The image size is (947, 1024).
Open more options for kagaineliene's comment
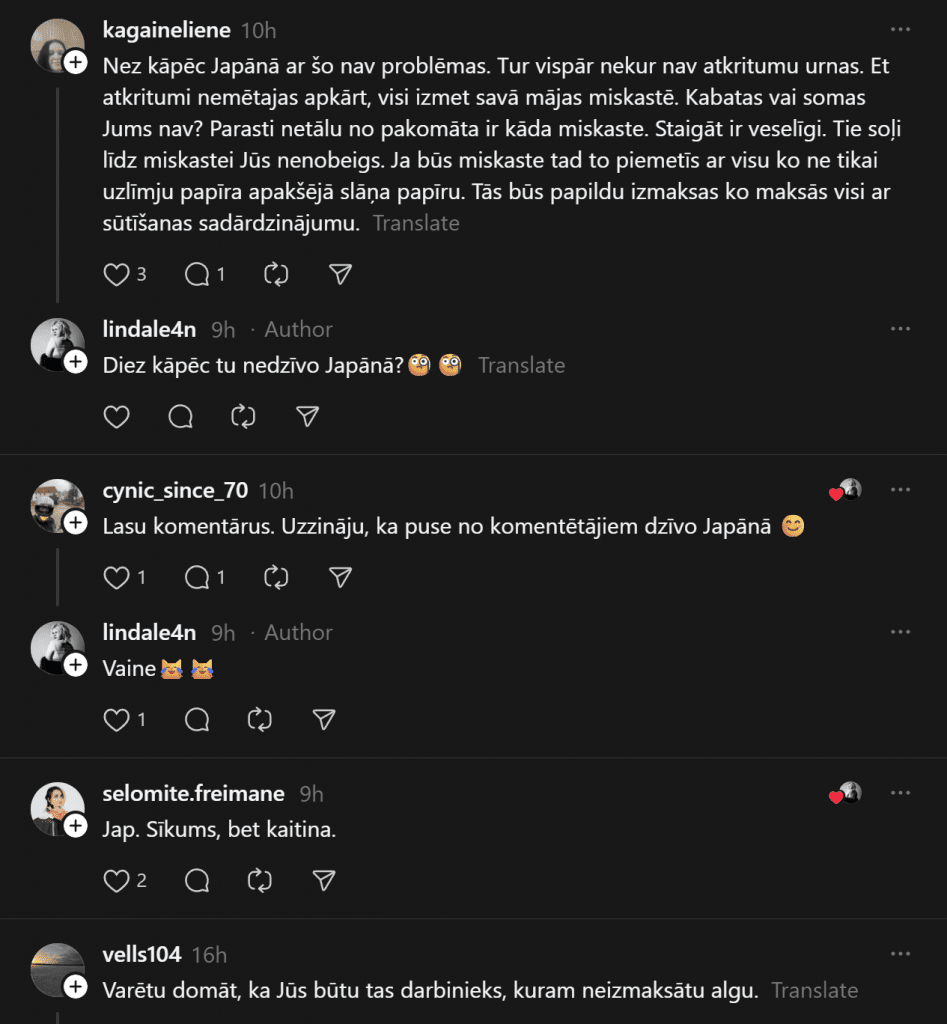(x=901, y=29)
